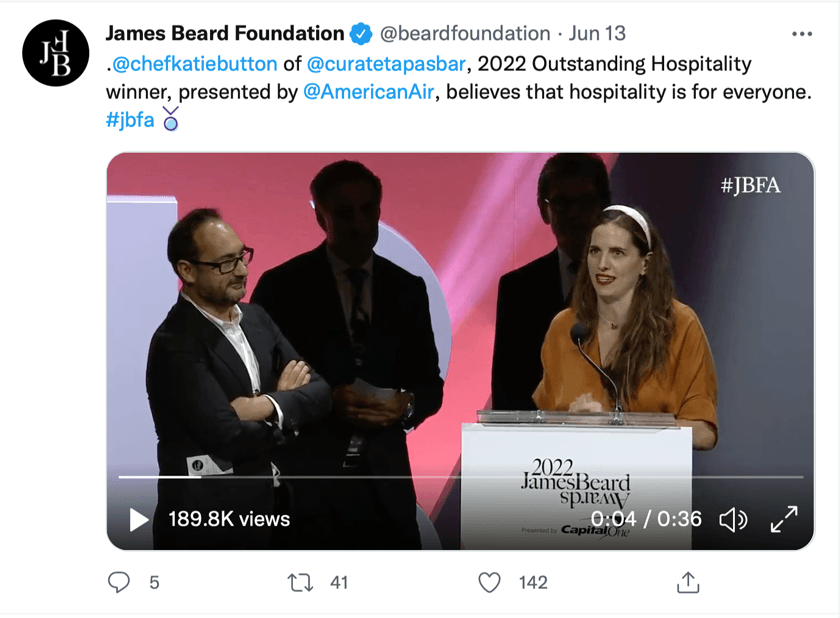Mute the video audio
The height and width of the screenshot is (618, 840).
click(734, 519)
